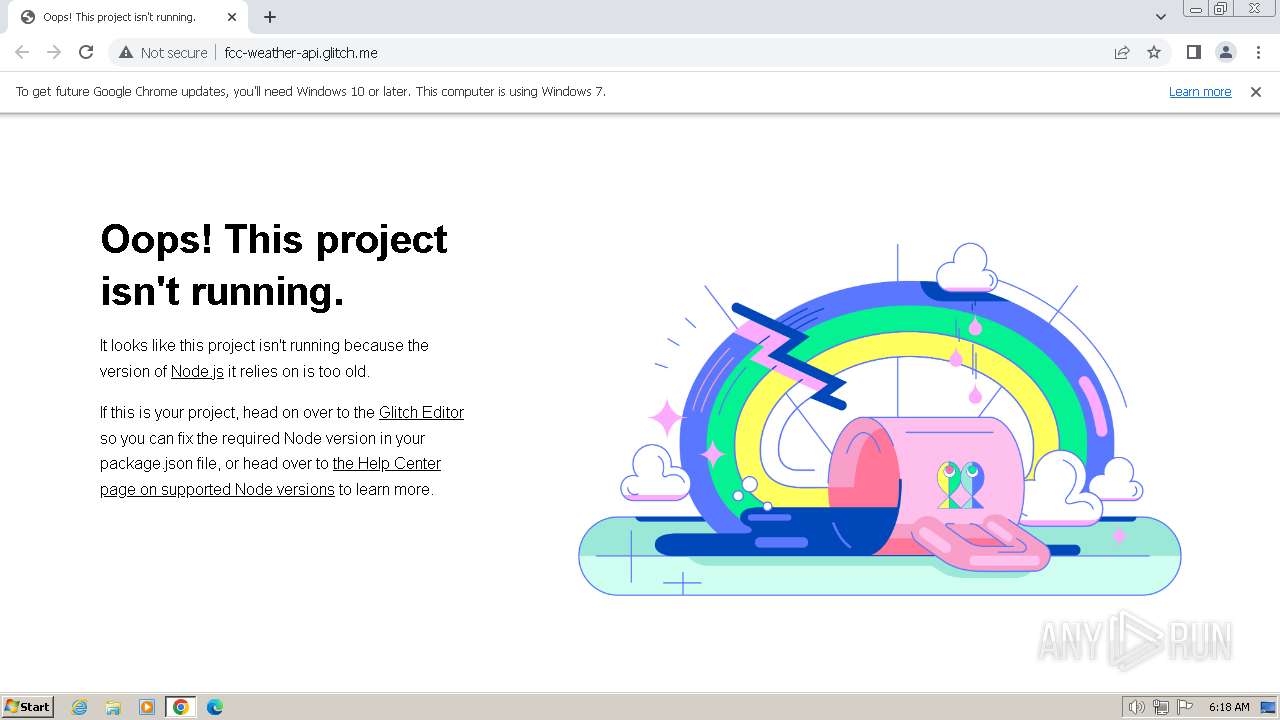Share this page using the share icon

click(x=1122, y=52)
